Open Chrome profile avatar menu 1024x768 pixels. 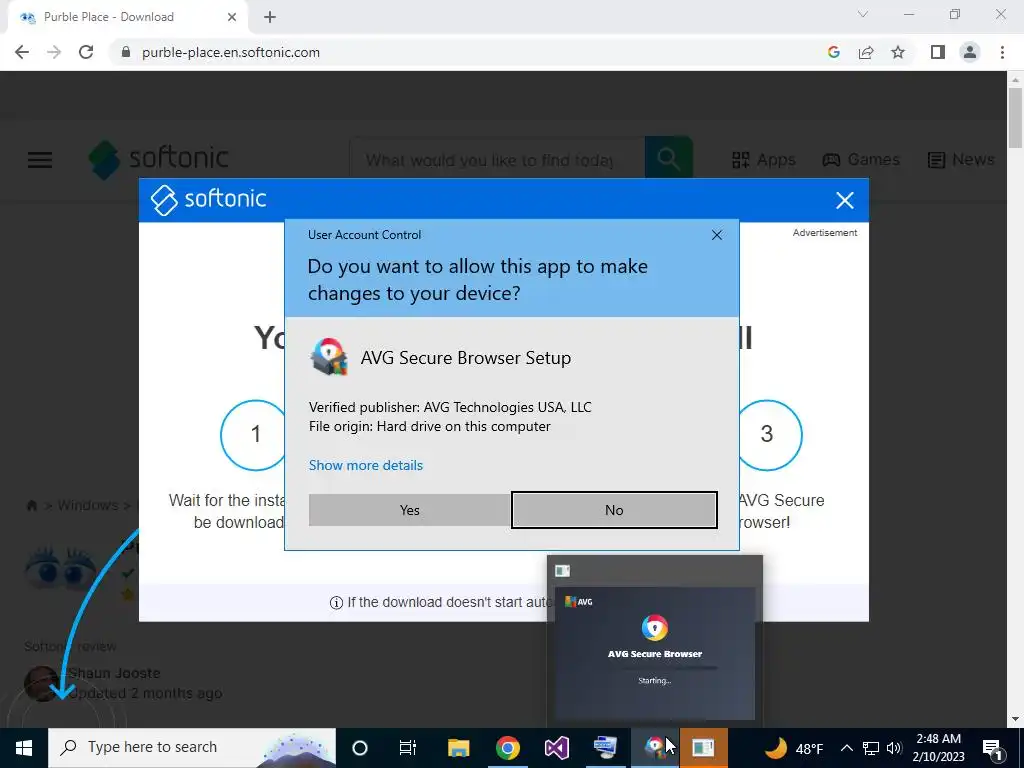pyautogui.click(x=970, y=52)
